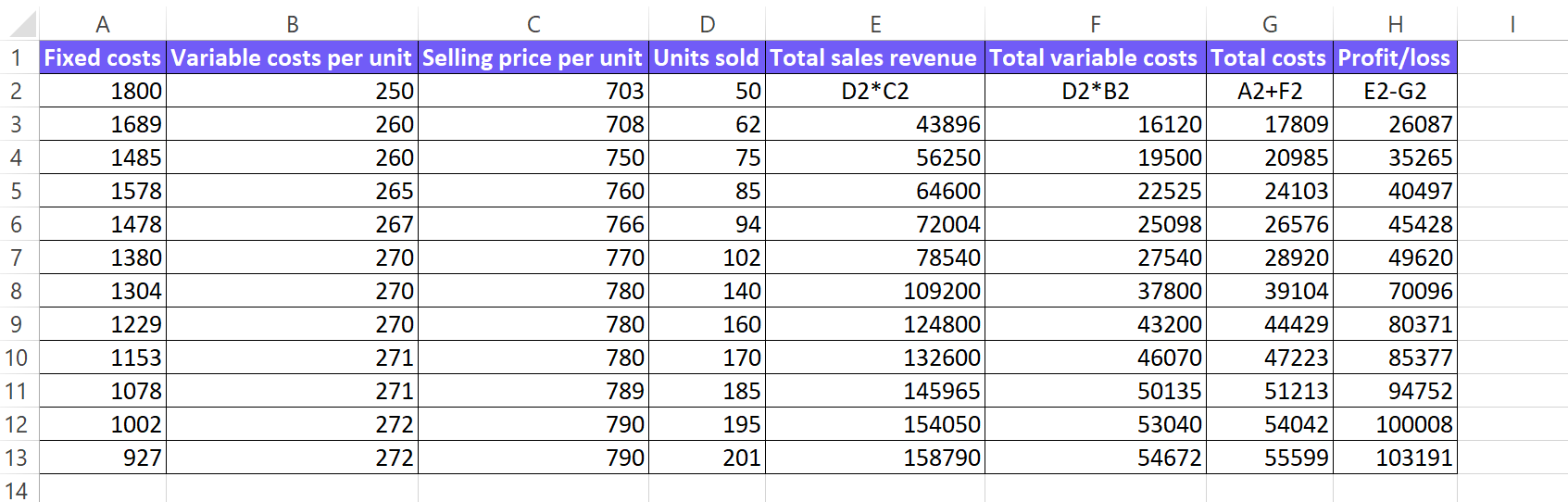Select column H header

pyautogui.click(x=1396, y=24)
